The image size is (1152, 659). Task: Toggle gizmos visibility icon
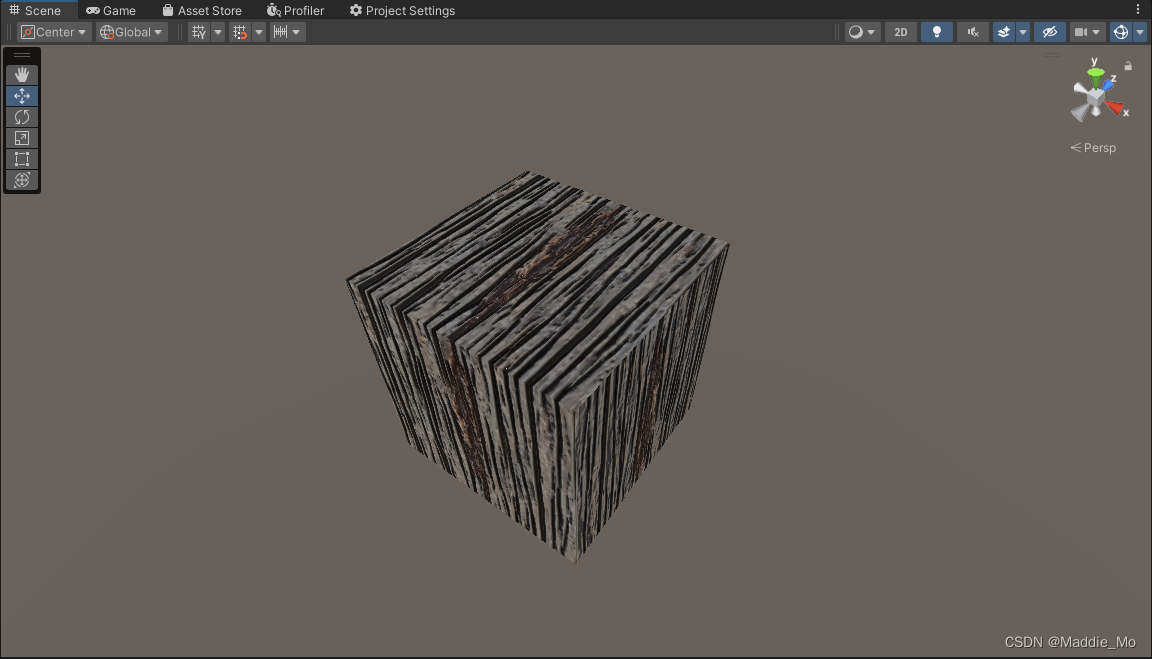coord(1120,32)
